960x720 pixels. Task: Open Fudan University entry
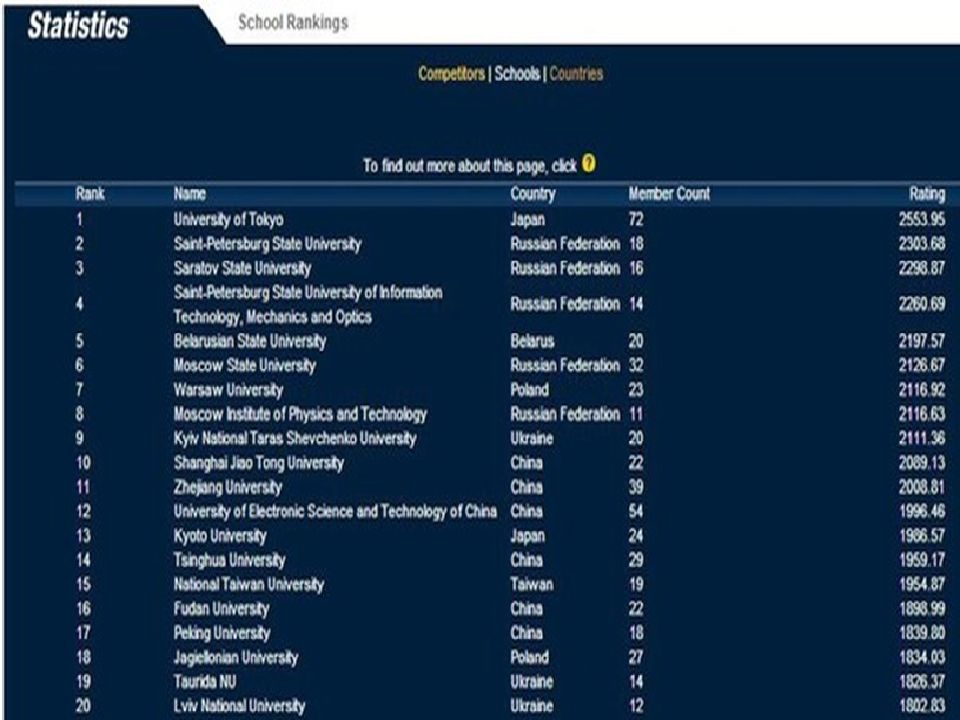pos(221,609)
